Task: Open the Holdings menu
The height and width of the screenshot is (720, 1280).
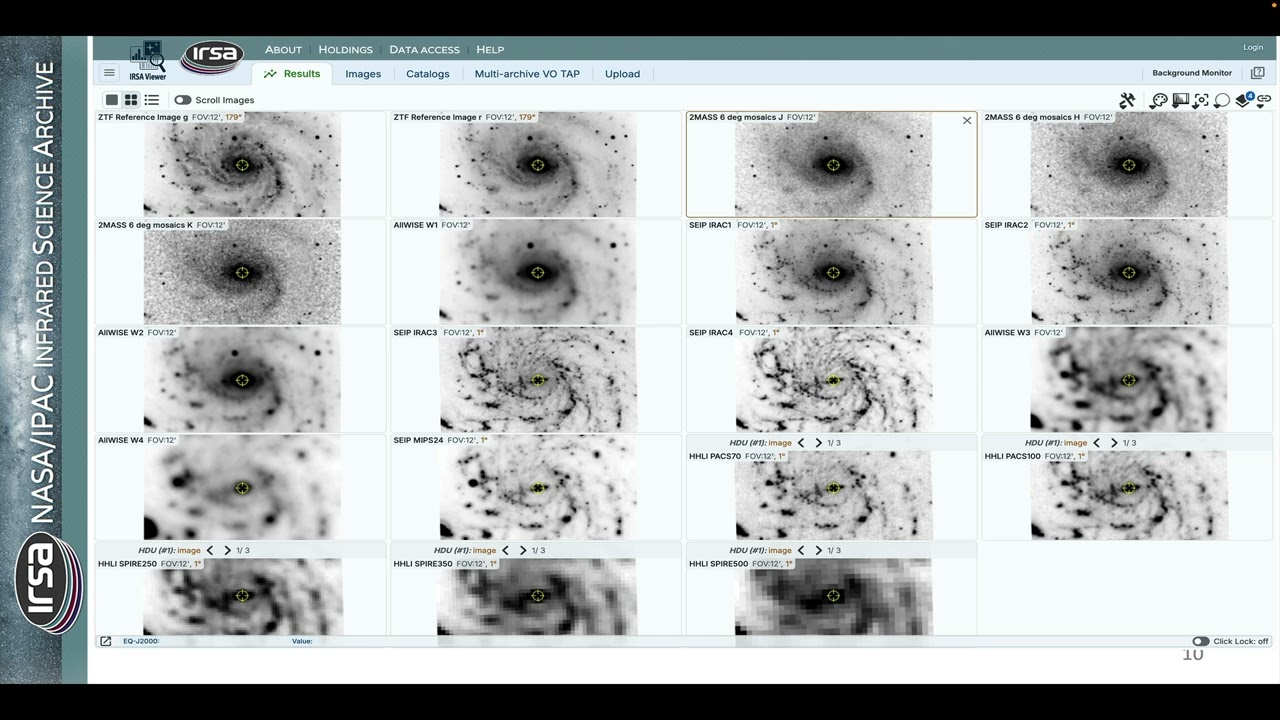Action: (x=345, y=49)
